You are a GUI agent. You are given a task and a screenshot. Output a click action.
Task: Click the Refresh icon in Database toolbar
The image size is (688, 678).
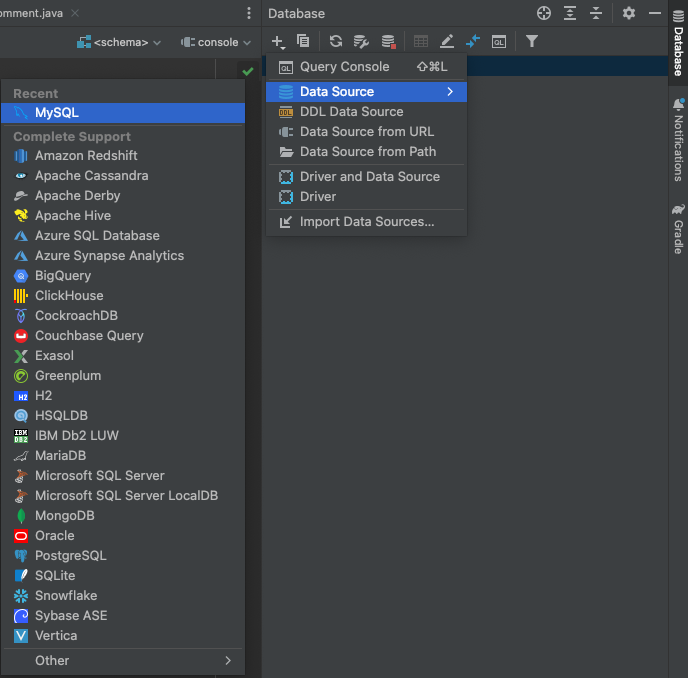click(336, 41)
